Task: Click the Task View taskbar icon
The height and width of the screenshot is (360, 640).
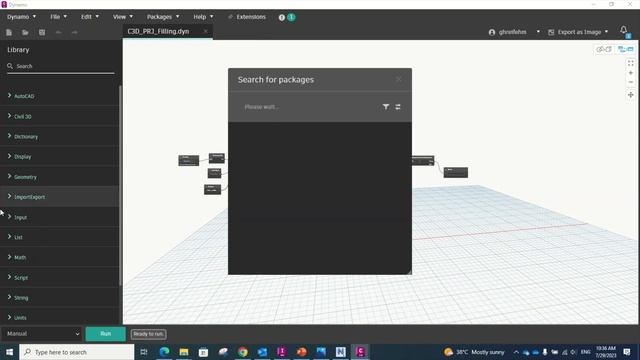Action: click(x=144, y=352)
